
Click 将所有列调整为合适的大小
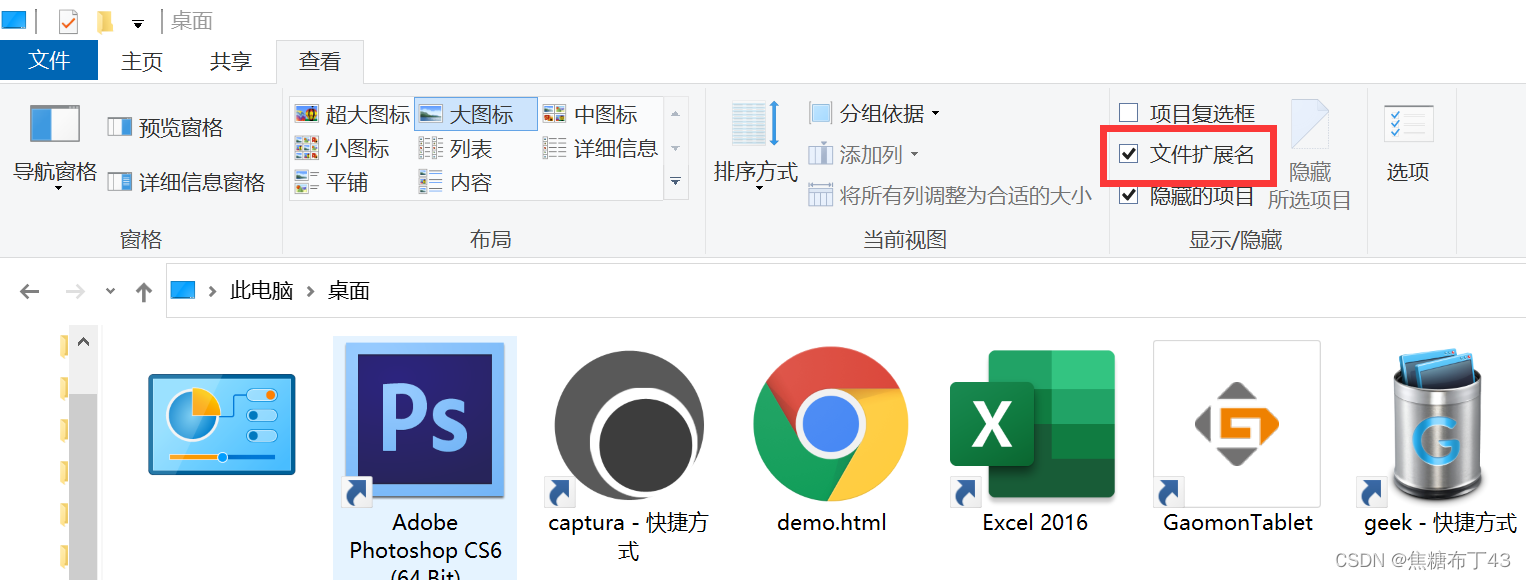[949, 195]
